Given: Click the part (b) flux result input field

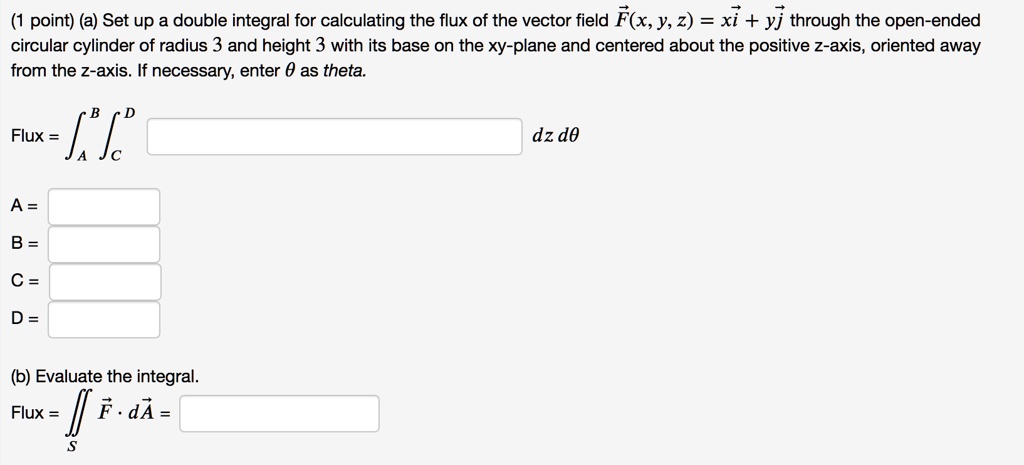Looking at the screenshot, I should 279,413.
